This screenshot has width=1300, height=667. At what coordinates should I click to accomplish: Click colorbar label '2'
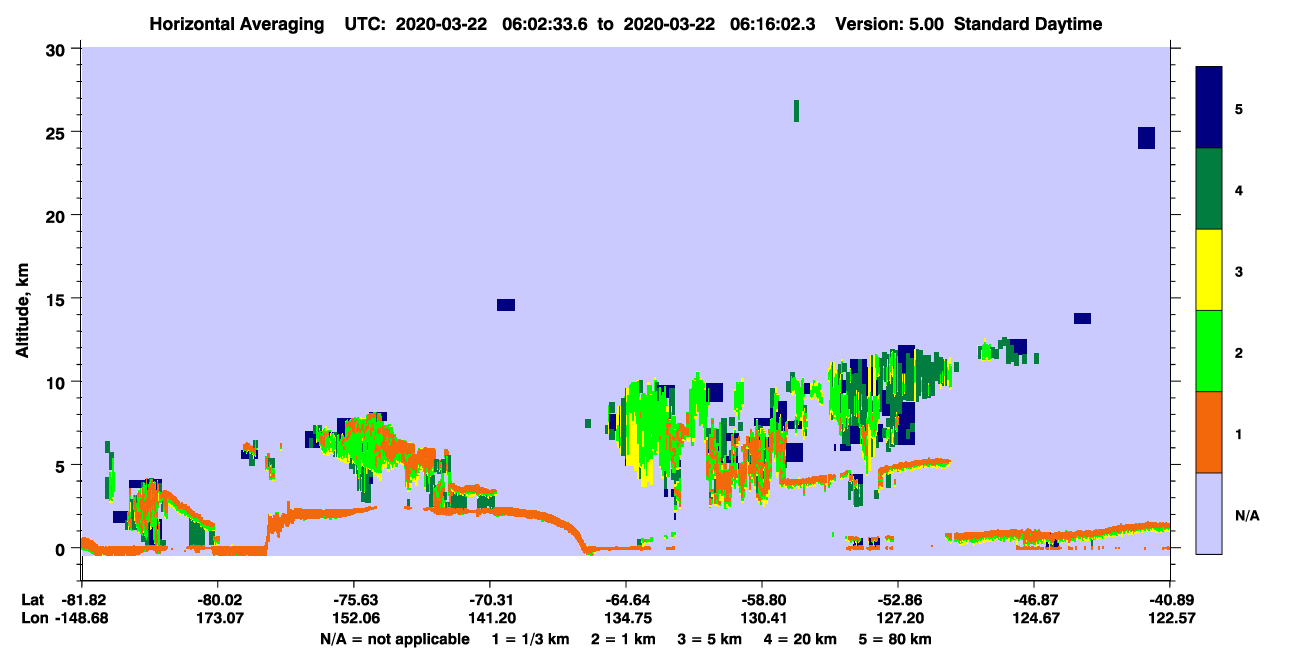point(1239,352)
